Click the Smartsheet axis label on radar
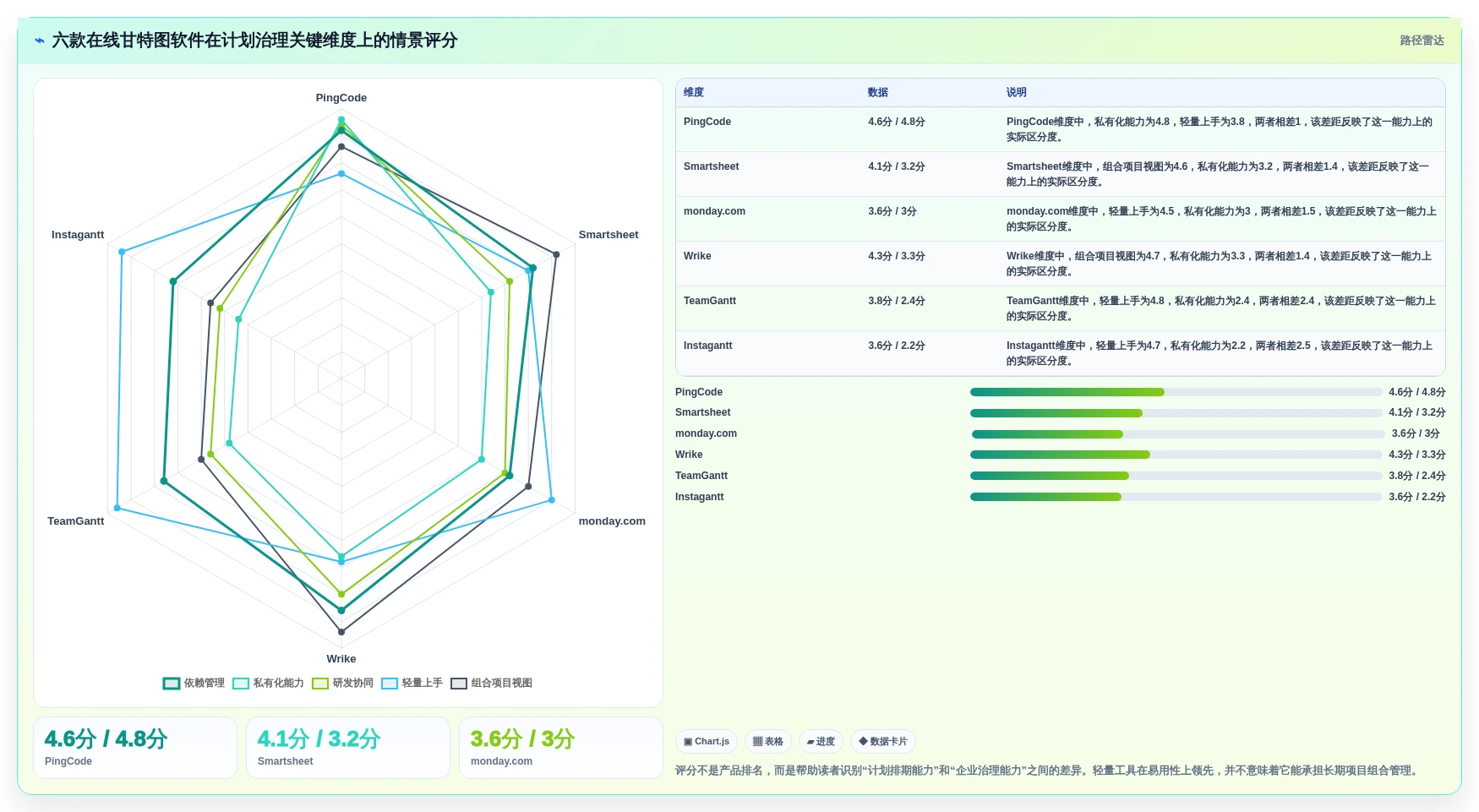The image size is (1479, 812). click(609, 235)
